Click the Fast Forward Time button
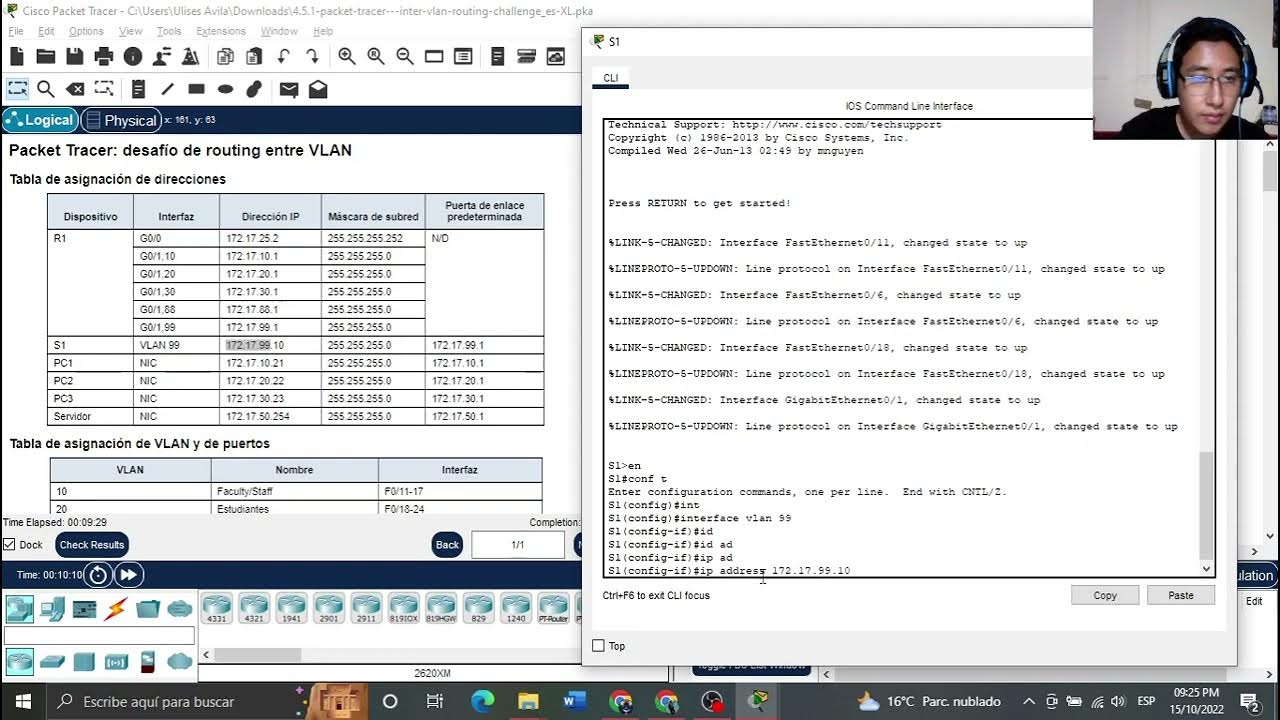1280x720 pixels. pyautogui.click(x=128, y=575)
